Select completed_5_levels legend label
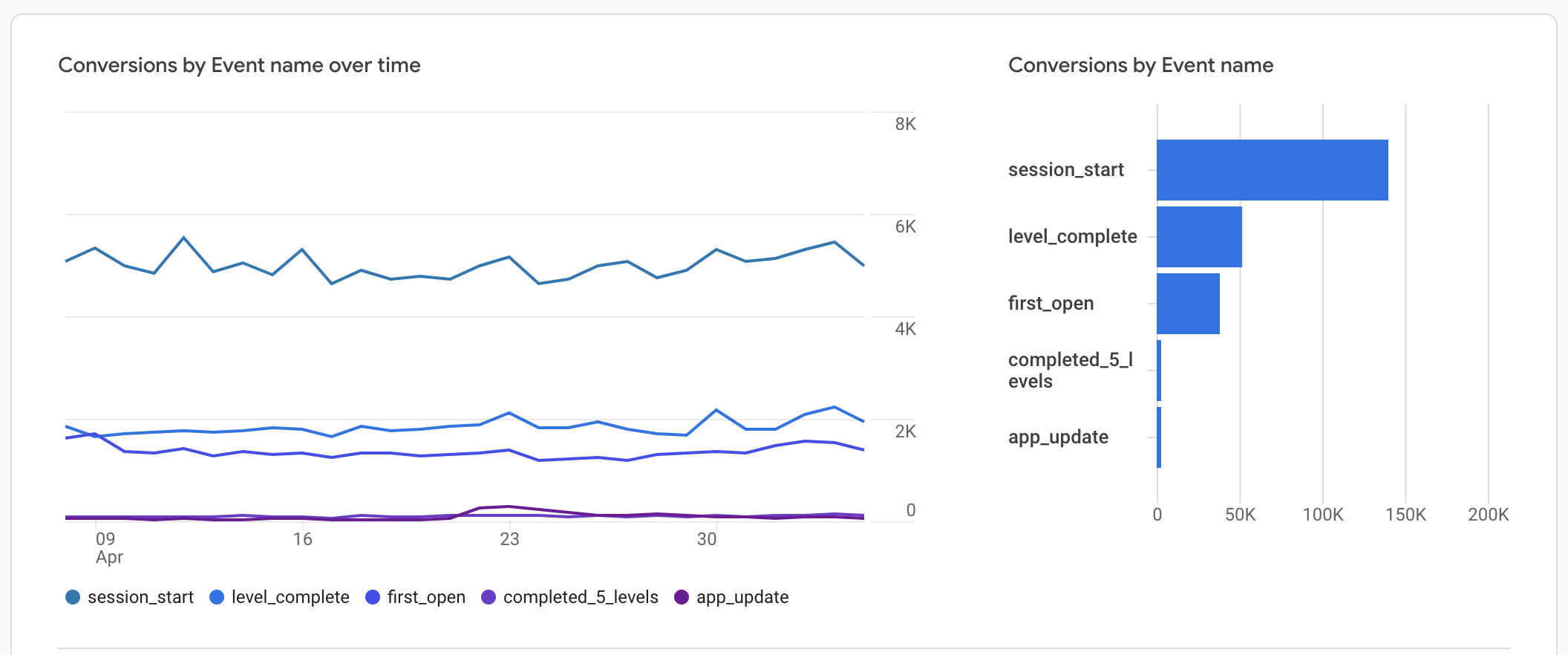1568x655 pixels. click(x=581, y=597)
